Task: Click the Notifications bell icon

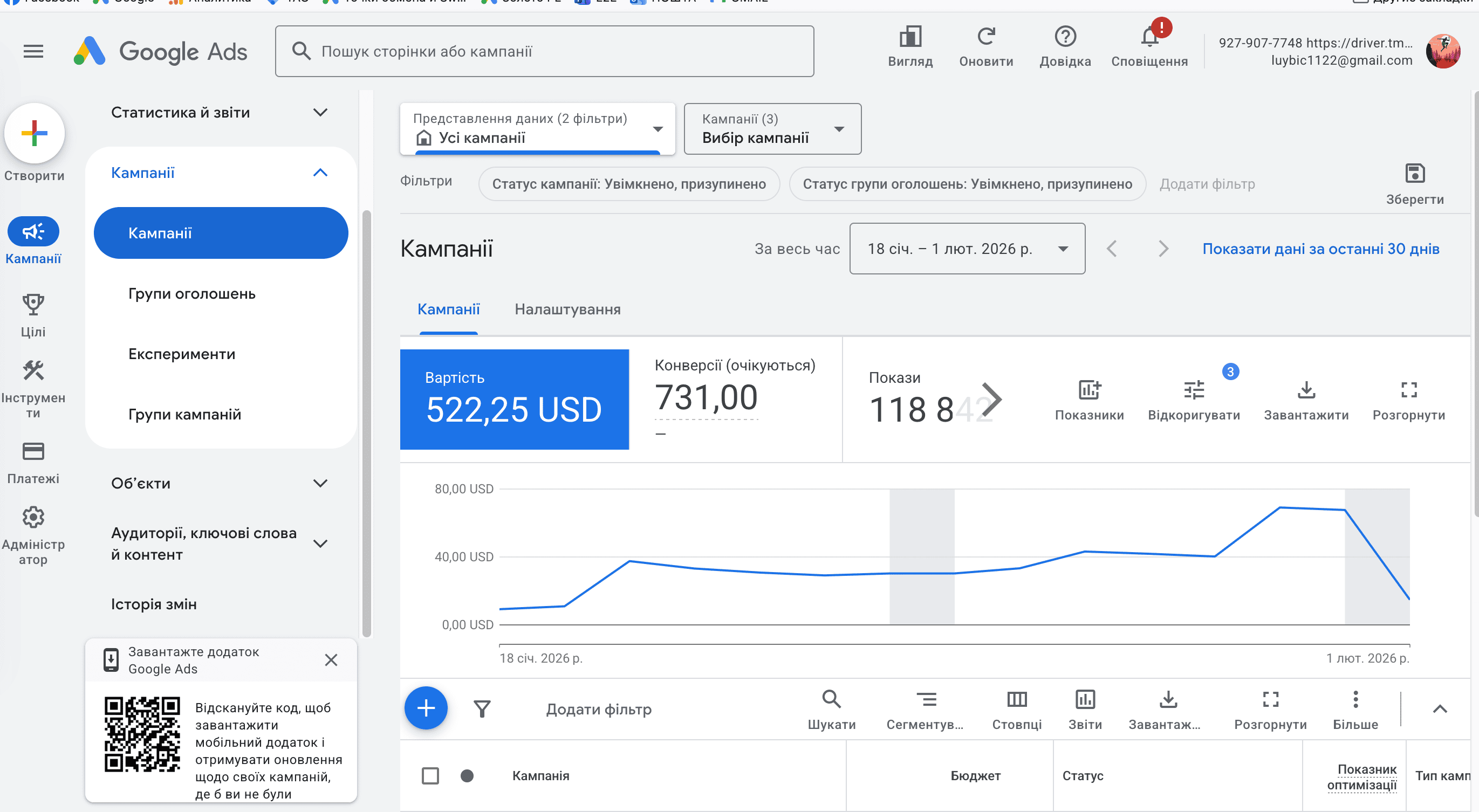Action: click(1149, 38)
